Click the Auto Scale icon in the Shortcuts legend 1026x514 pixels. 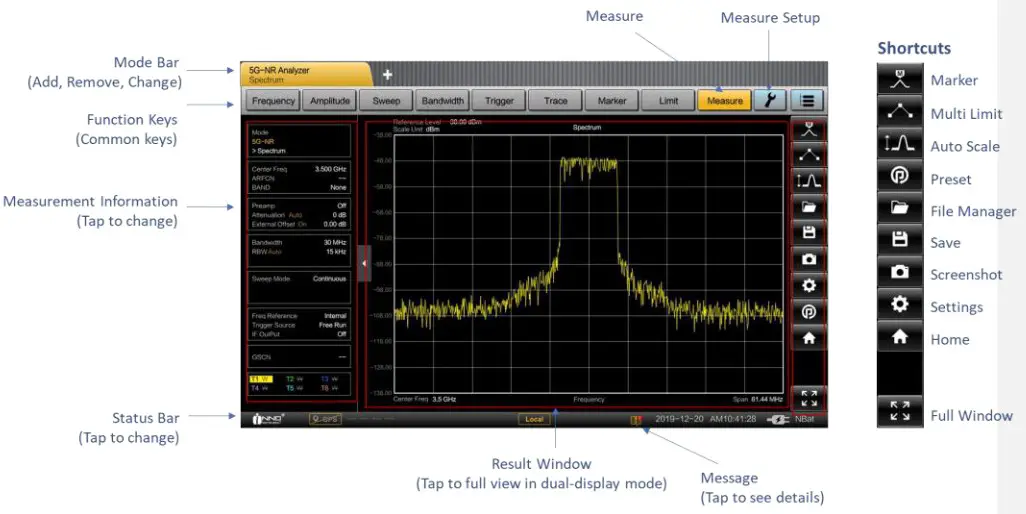point(900,144)
